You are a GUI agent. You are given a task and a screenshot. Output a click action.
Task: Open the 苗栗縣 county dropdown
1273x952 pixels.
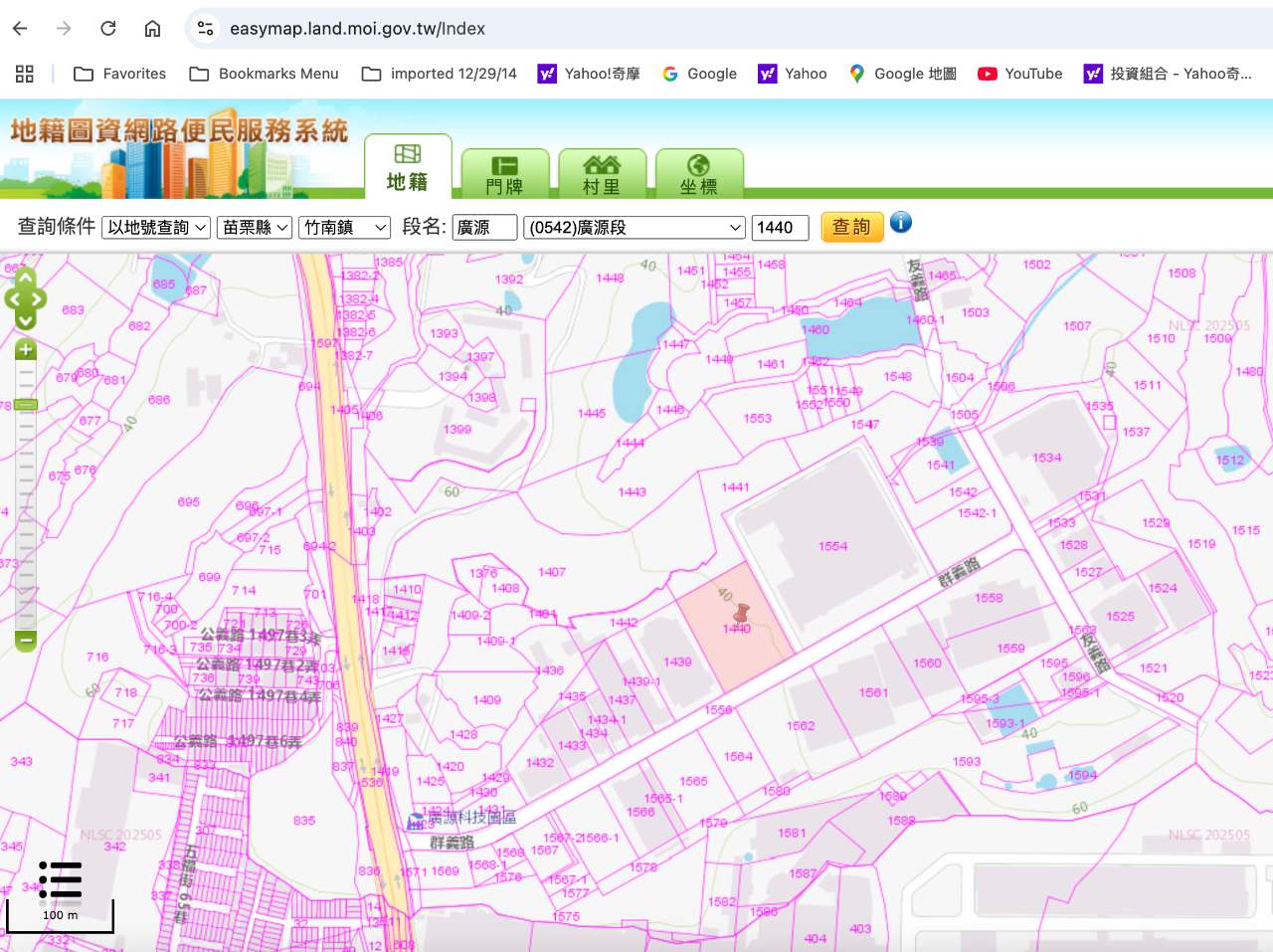[255, 228]
